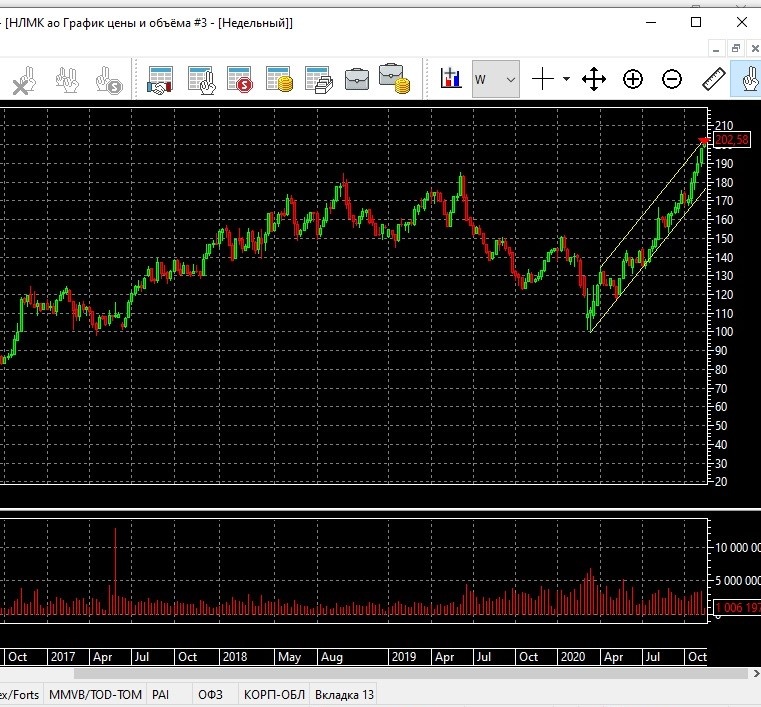Click the add chart icon
Image resolution: width=761 pixels, height=707 pixels.
coord(450,78)
